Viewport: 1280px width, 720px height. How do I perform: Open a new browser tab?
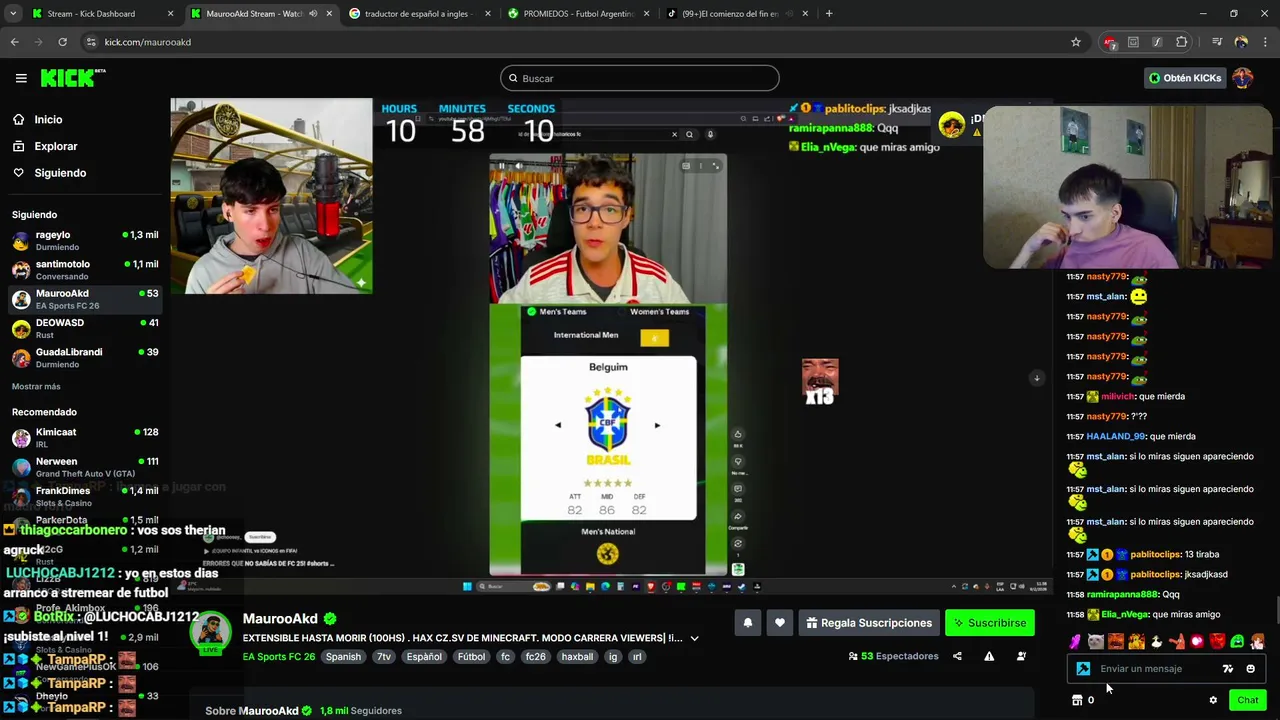pos(829,14)
